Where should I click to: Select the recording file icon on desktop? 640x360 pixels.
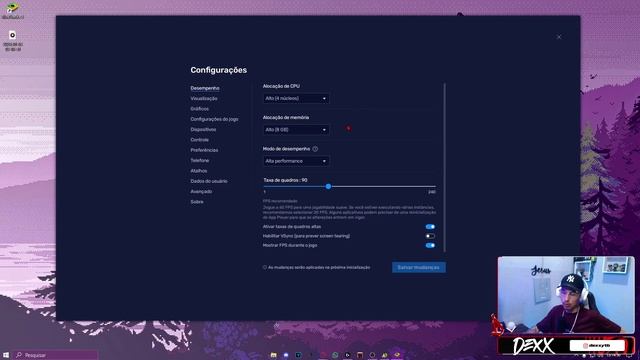[13, 36]
